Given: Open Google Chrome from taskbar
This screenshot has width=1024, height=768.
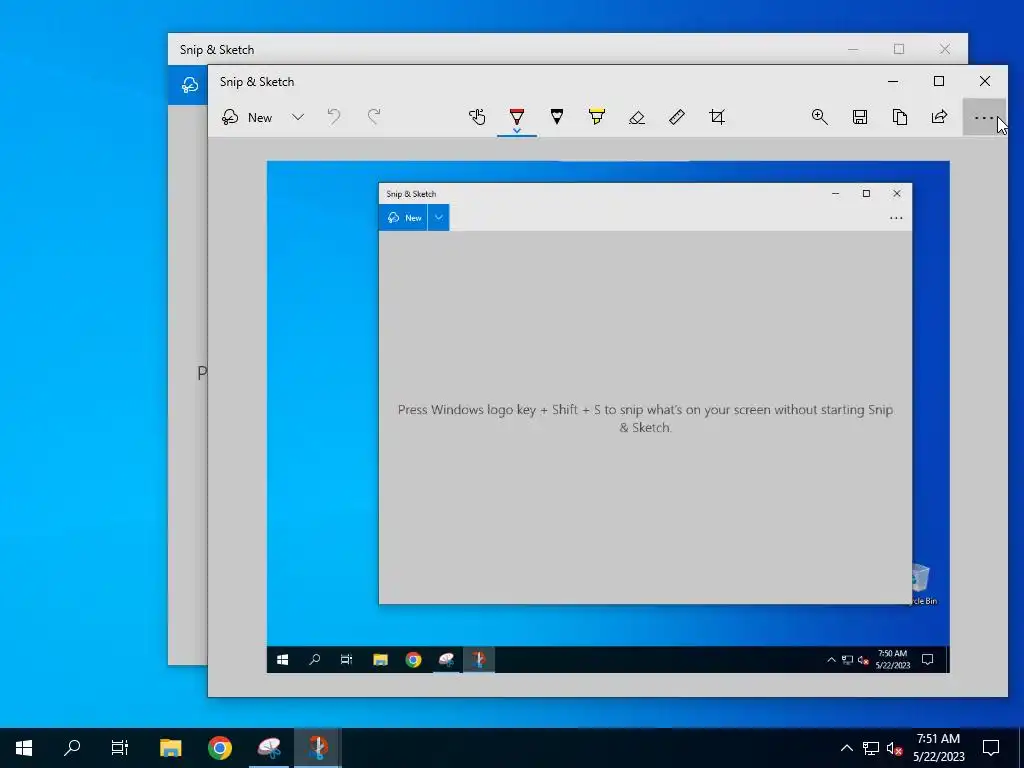Looking at the screenshot, I should [219, 748].
